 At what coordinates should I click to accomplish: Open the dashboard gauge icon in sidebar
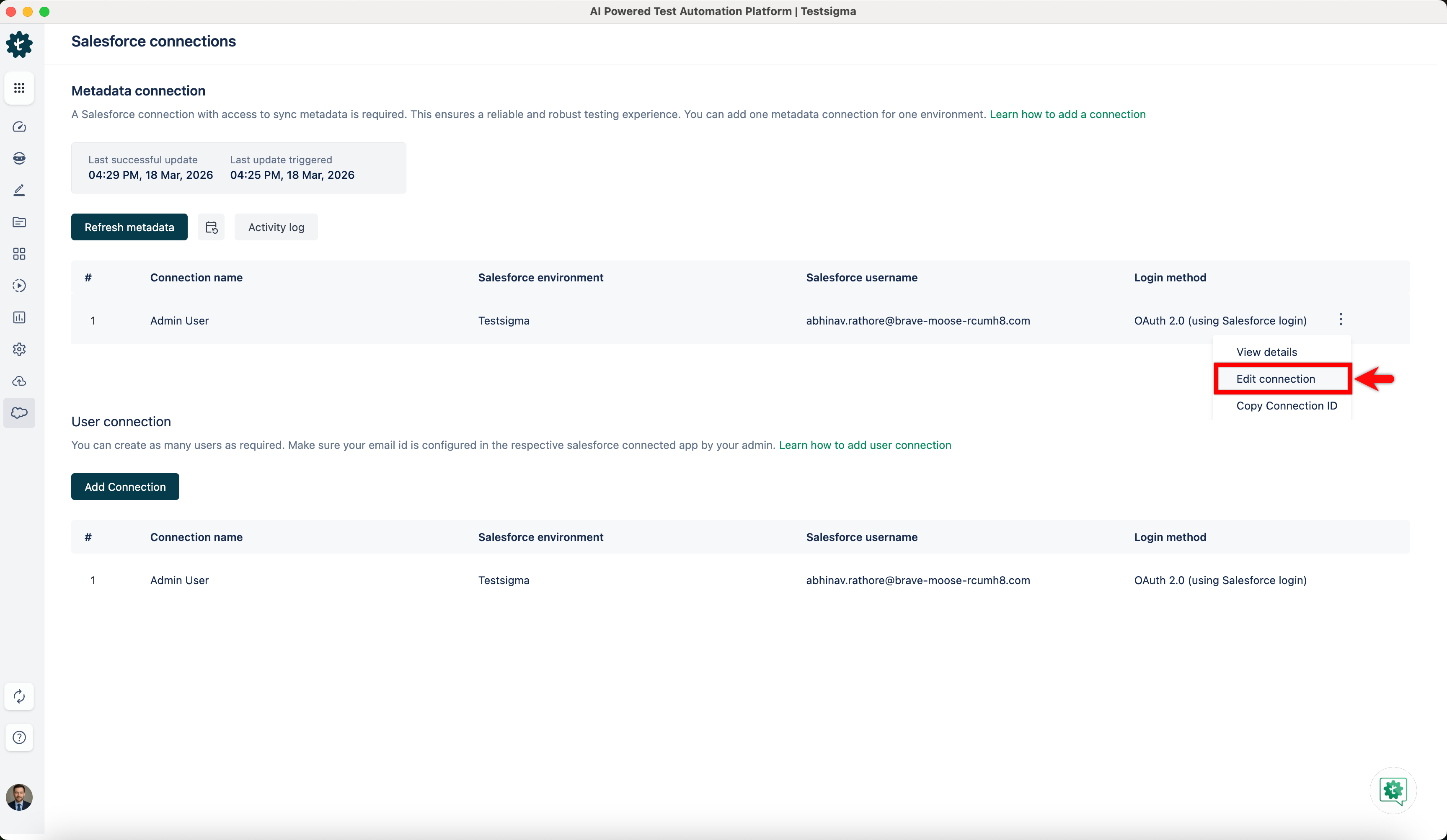19,127
